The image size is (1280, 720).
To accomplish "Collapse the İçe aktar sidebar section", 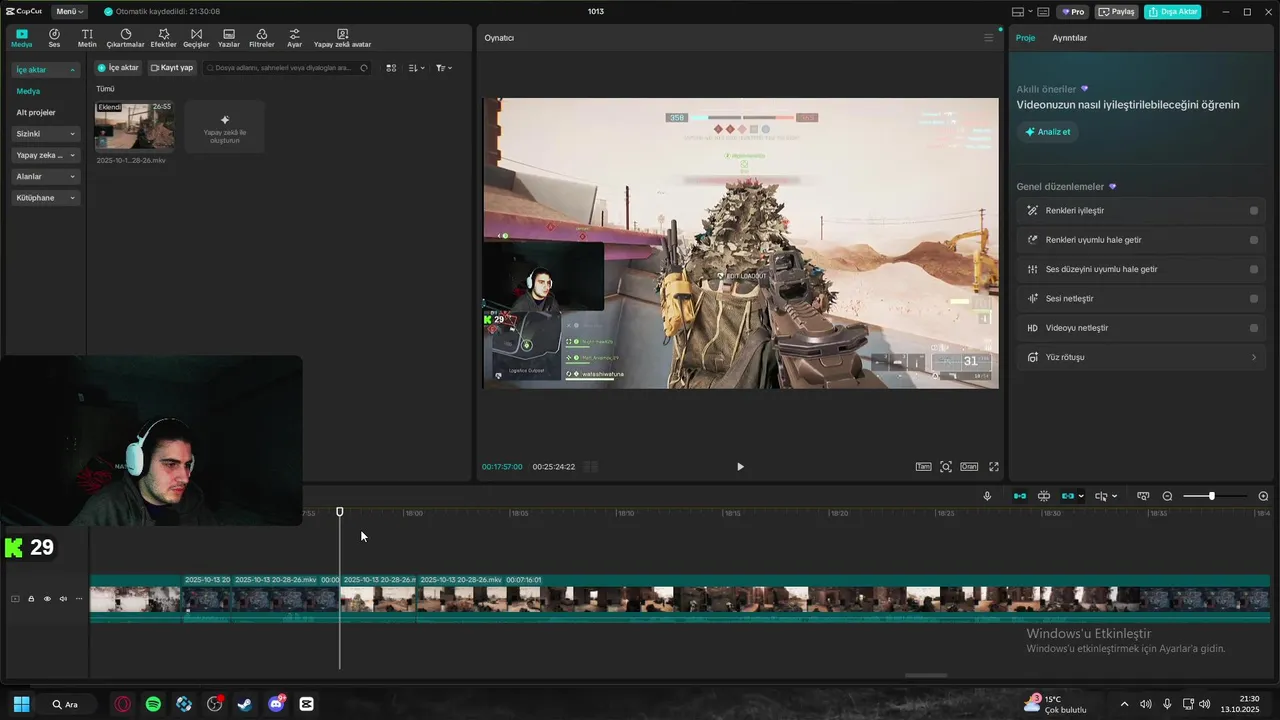I will click(x=46, y=70).
